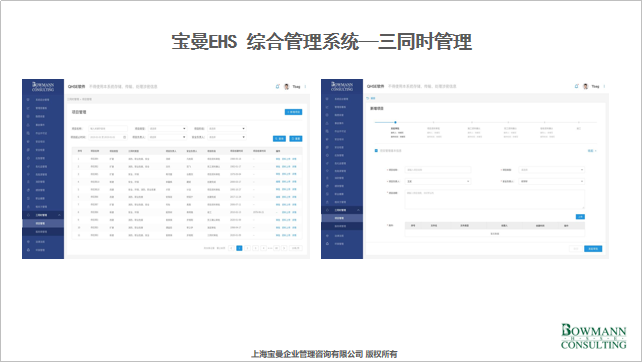Click calendar icon in left screenshot date range field

pos(125,137)
